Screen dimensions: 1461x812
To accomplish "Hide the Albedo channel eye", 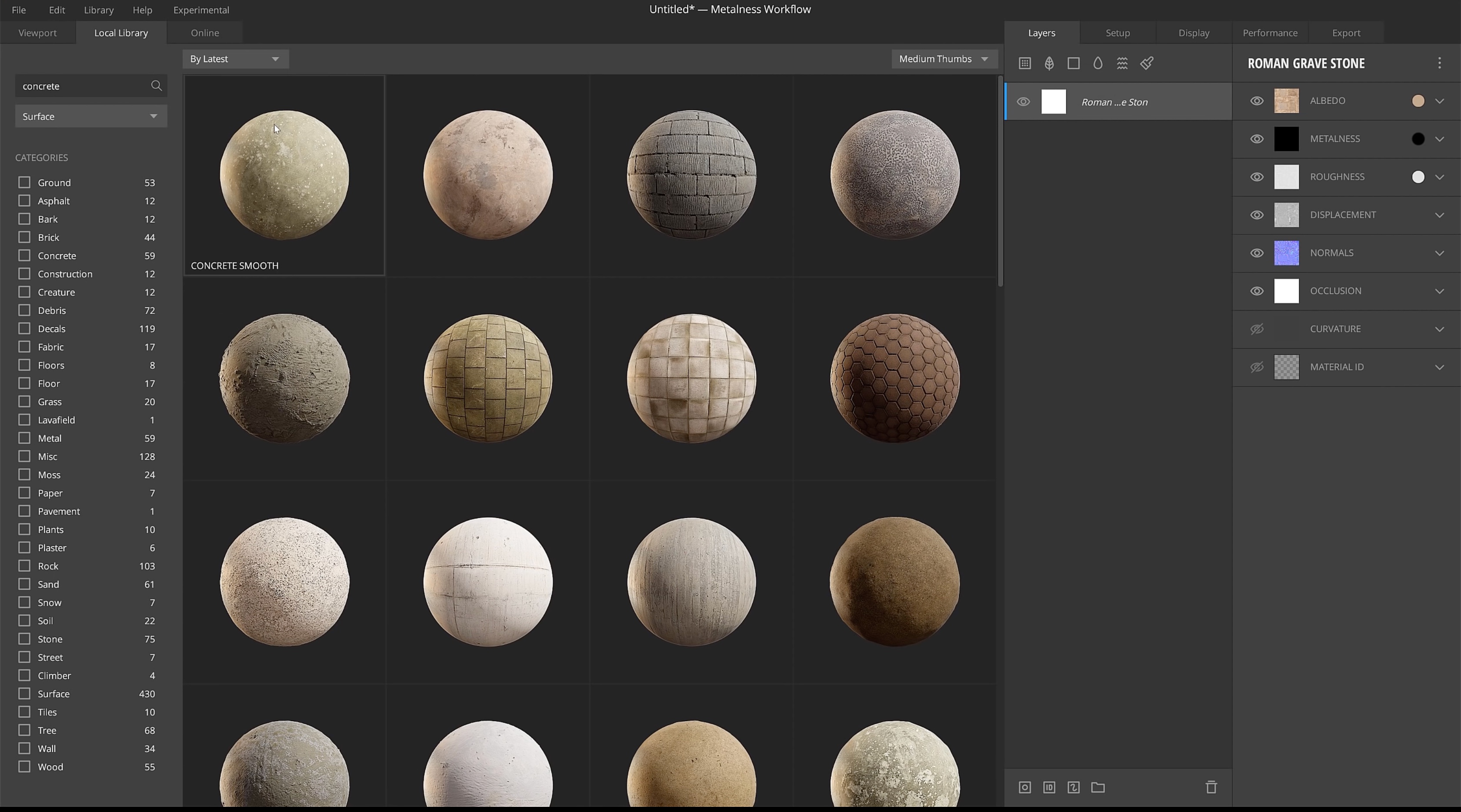I will click(1256, 101).
